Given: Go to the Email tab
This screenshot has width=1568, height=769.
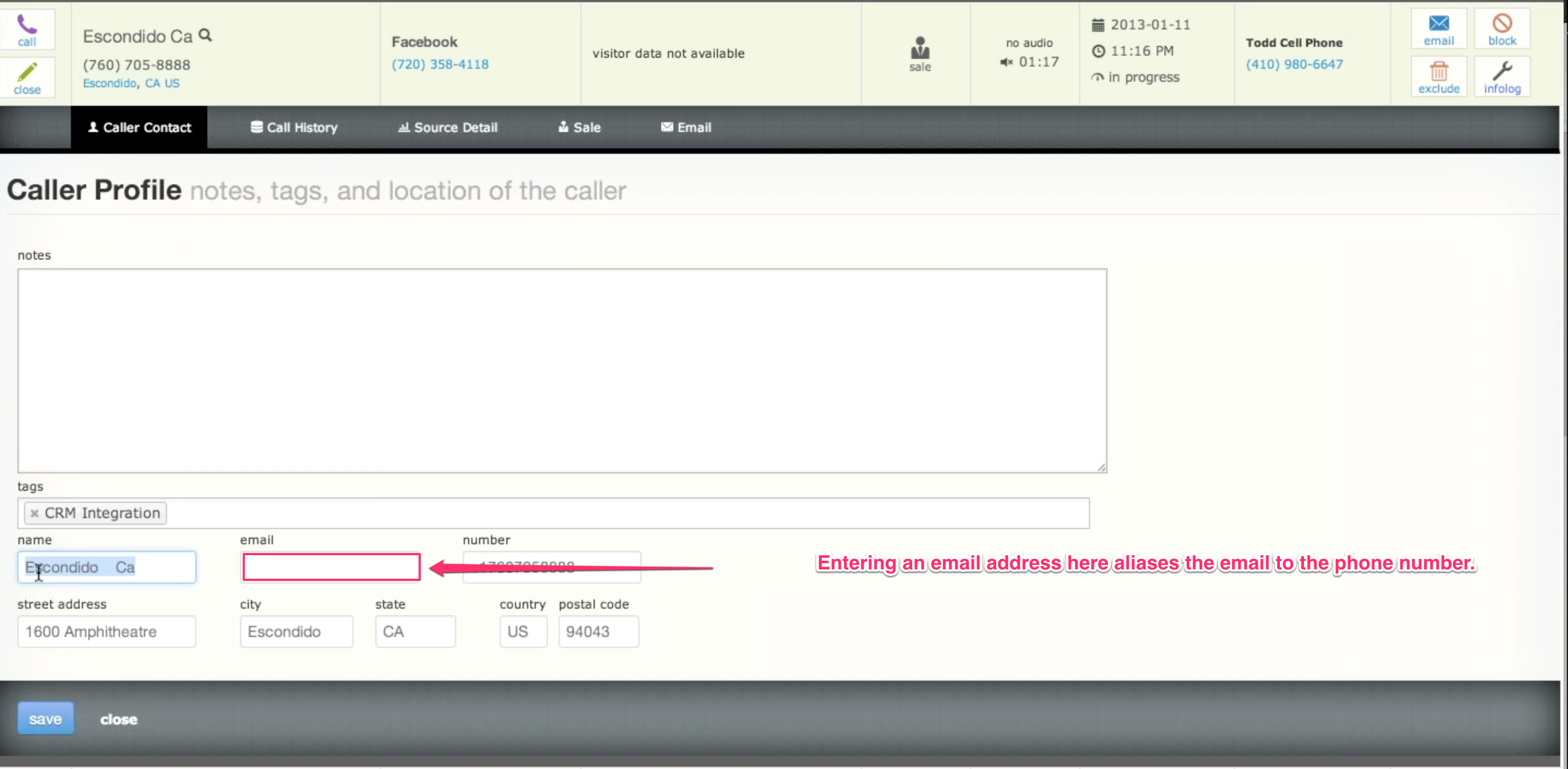Looking at the screenshot, I should click(x=685, y=127).
